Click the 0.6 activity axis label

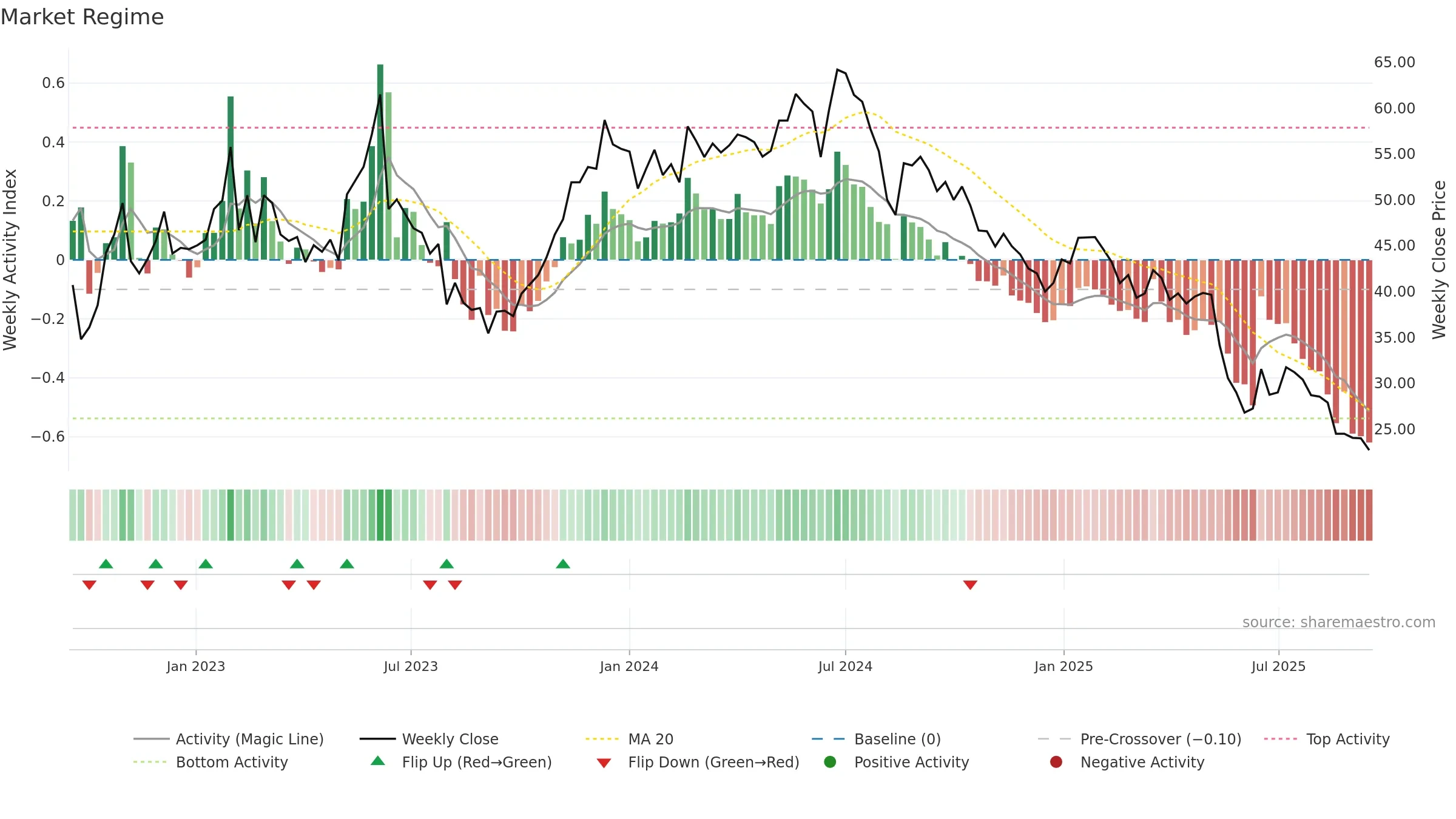(53, 83)
